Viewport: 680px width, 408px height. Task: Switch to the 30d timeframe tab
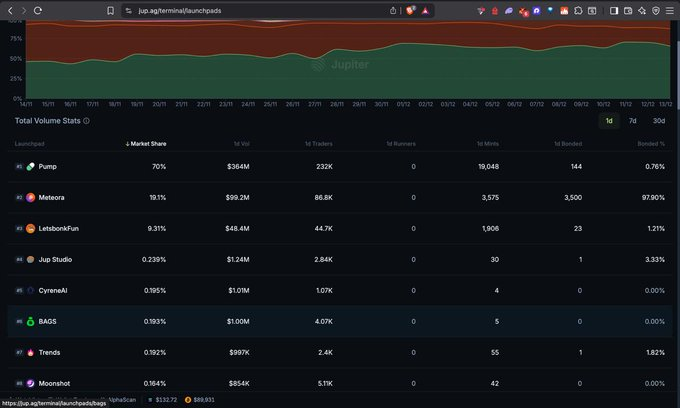click(x=659, y=121)
